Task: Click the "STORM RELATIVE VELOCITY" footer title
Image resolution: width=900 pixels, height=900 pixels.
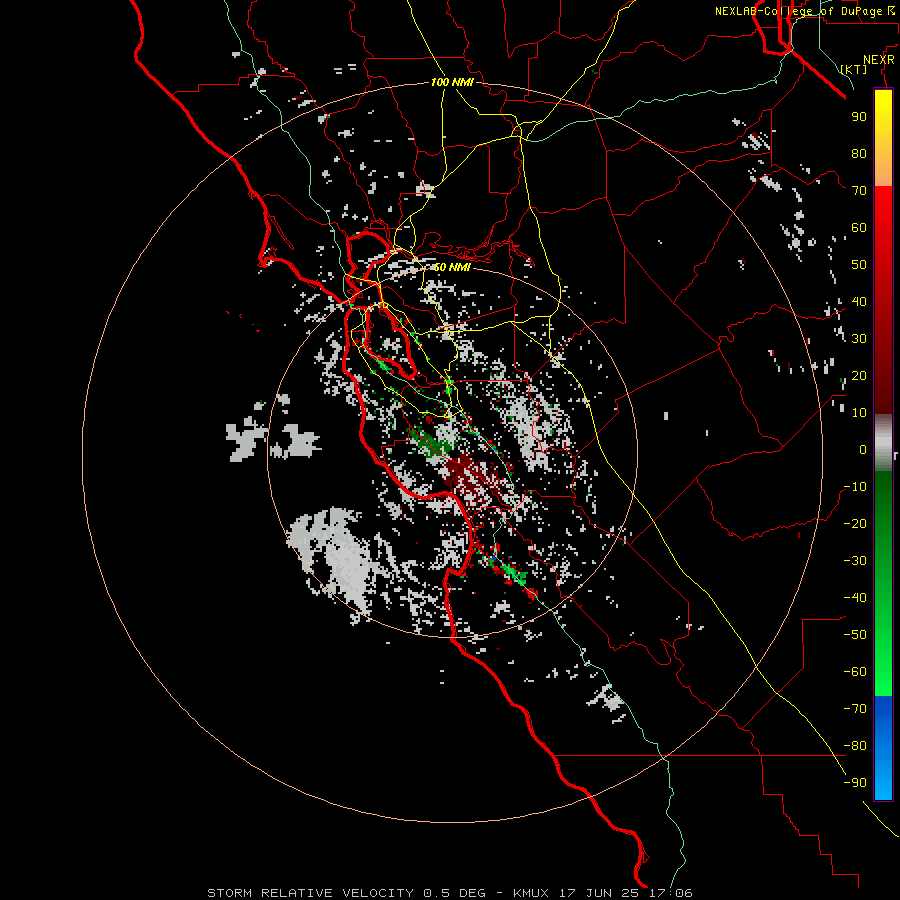Action: (x=310, y=893)
